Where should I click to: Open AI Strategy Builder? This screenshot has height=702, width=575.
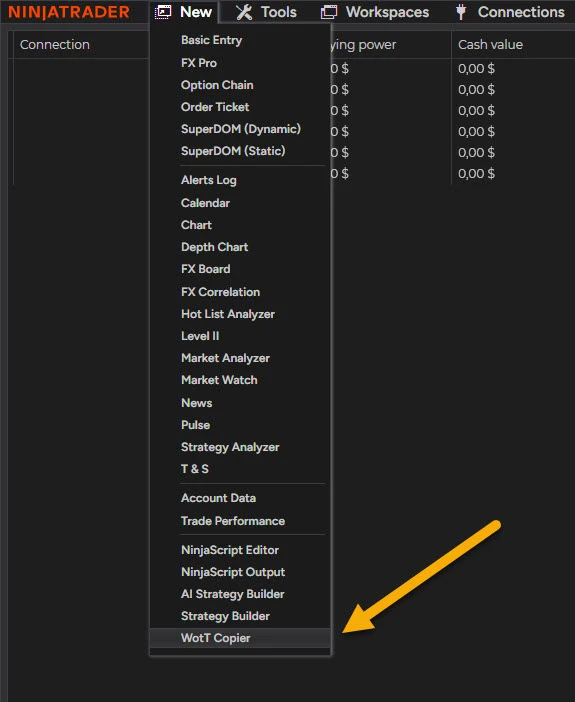tap(233, 594)
